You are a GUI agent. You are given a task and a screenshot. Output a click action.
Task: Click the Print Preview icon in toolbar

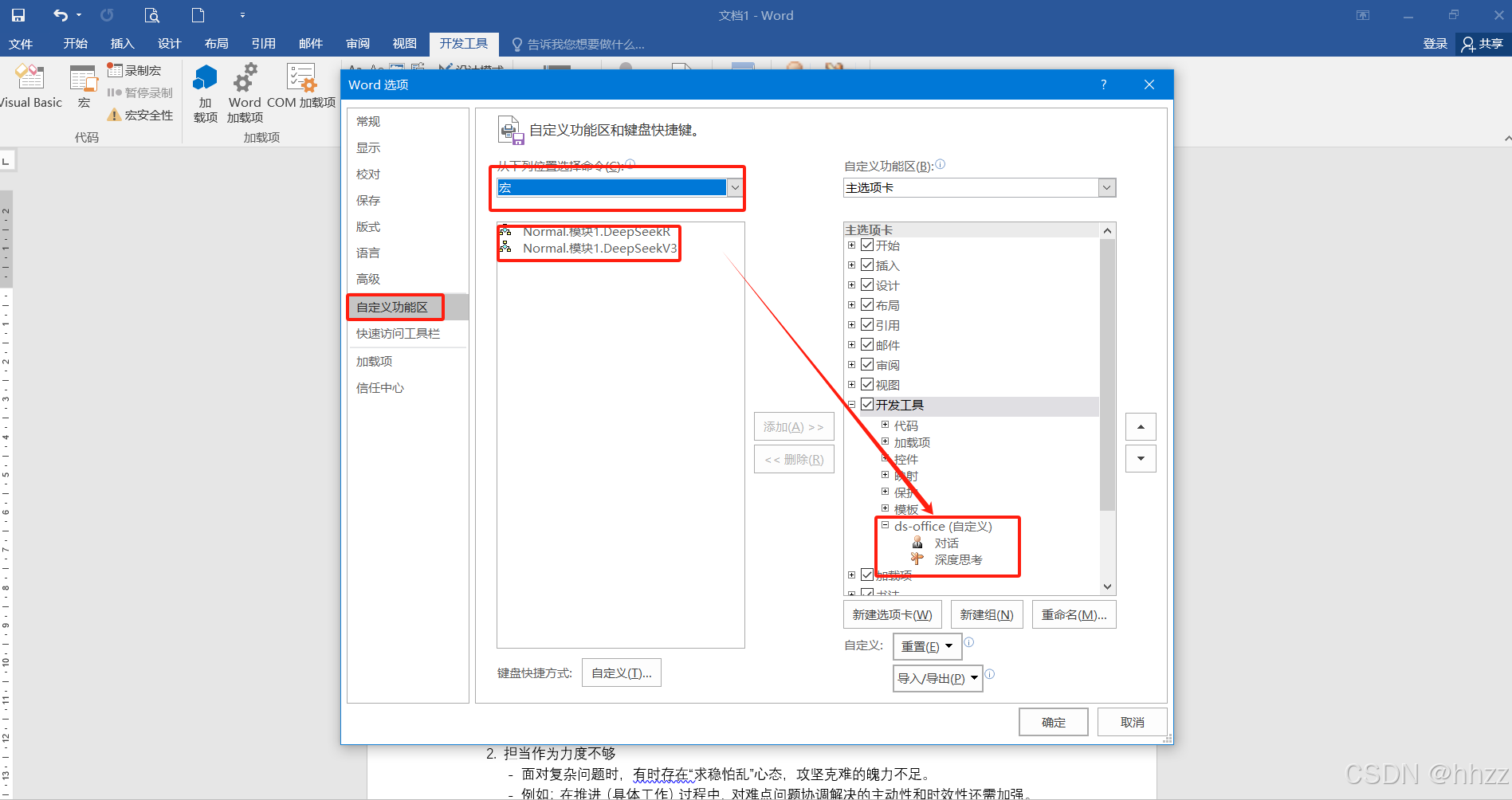(x=152, y=15)
